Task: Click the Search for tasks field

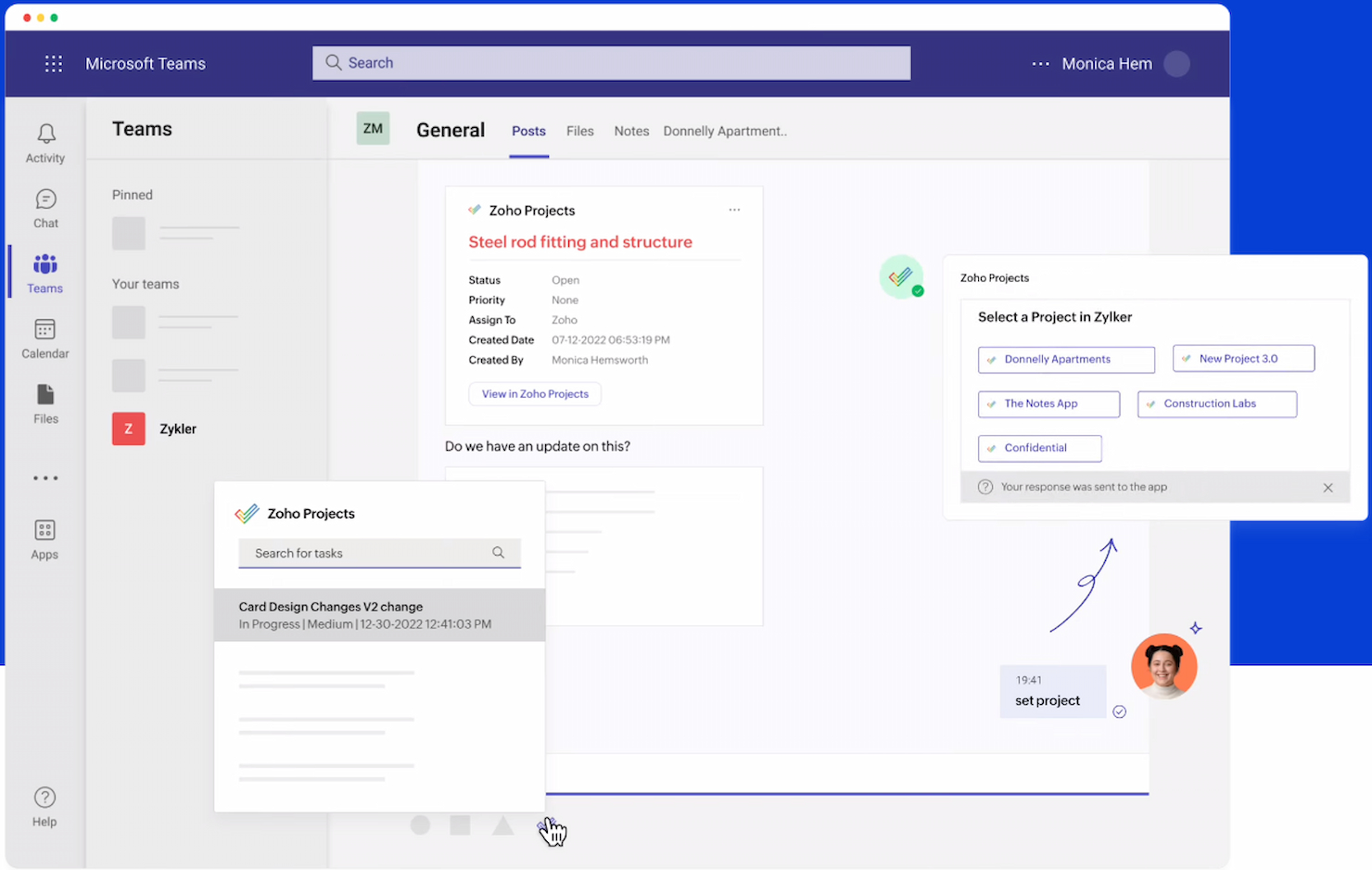Action: [379, 554]
